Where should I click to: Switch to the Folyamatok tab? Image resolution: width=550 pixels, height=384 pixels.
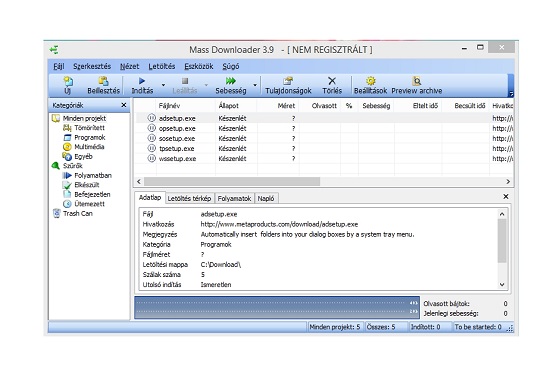click(234, 198)
